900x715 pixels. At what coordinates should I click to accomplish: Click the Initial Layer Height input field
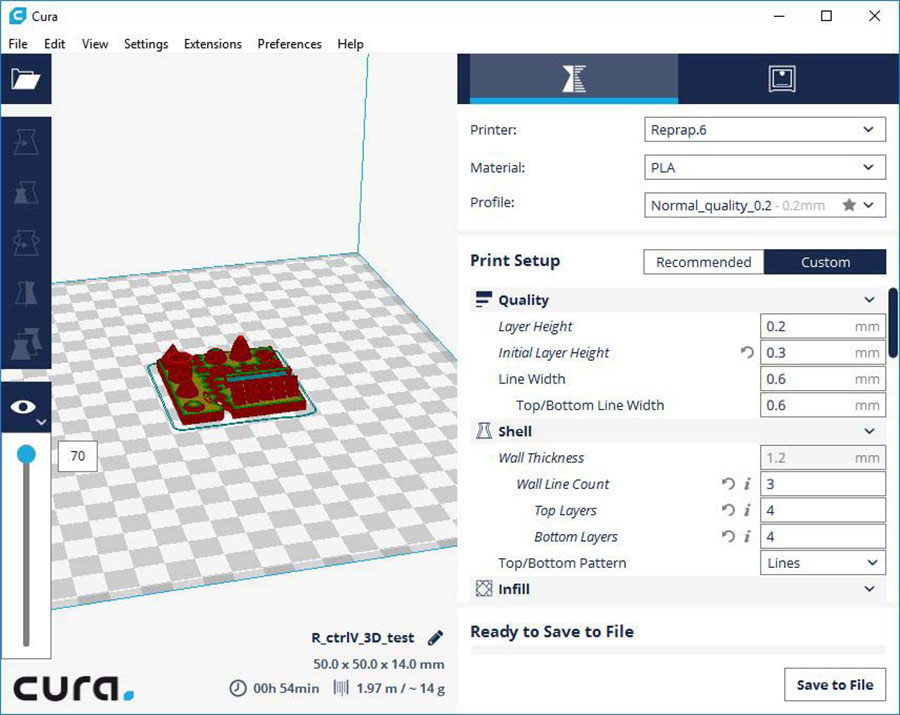tap(823, 352)
